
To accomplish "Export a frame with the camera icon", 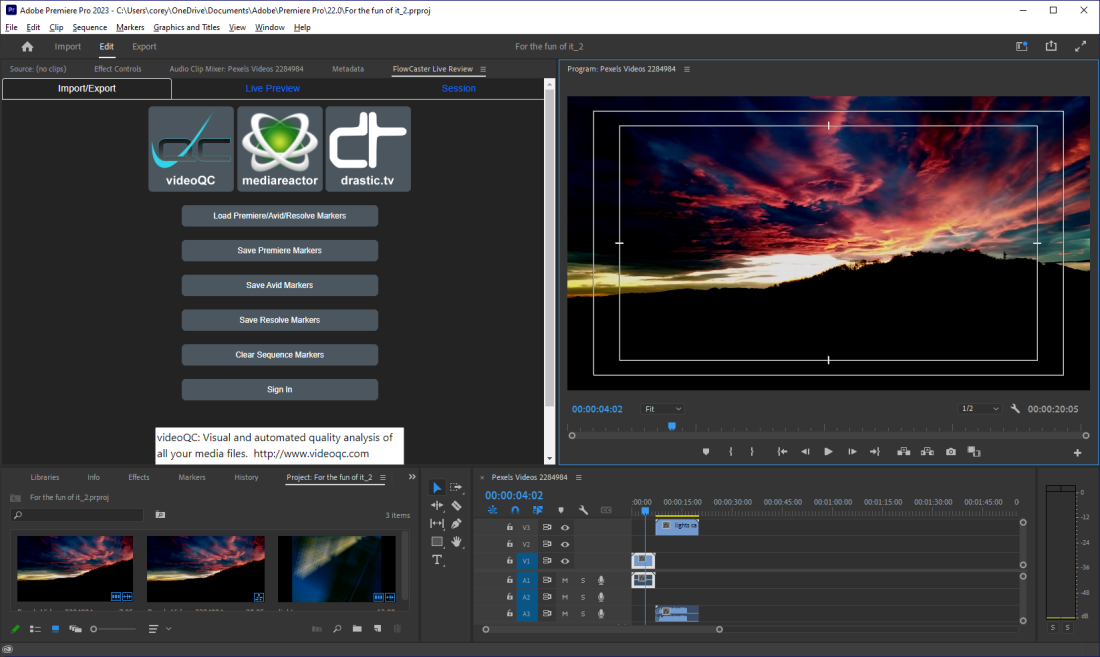I will 951,452.
